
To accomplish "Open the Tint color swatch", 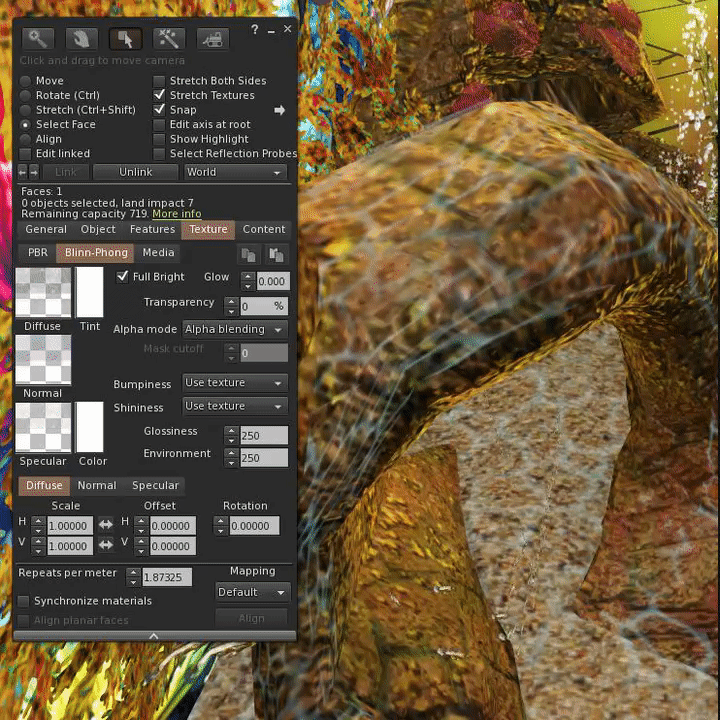I will click(x=90, y=292).
